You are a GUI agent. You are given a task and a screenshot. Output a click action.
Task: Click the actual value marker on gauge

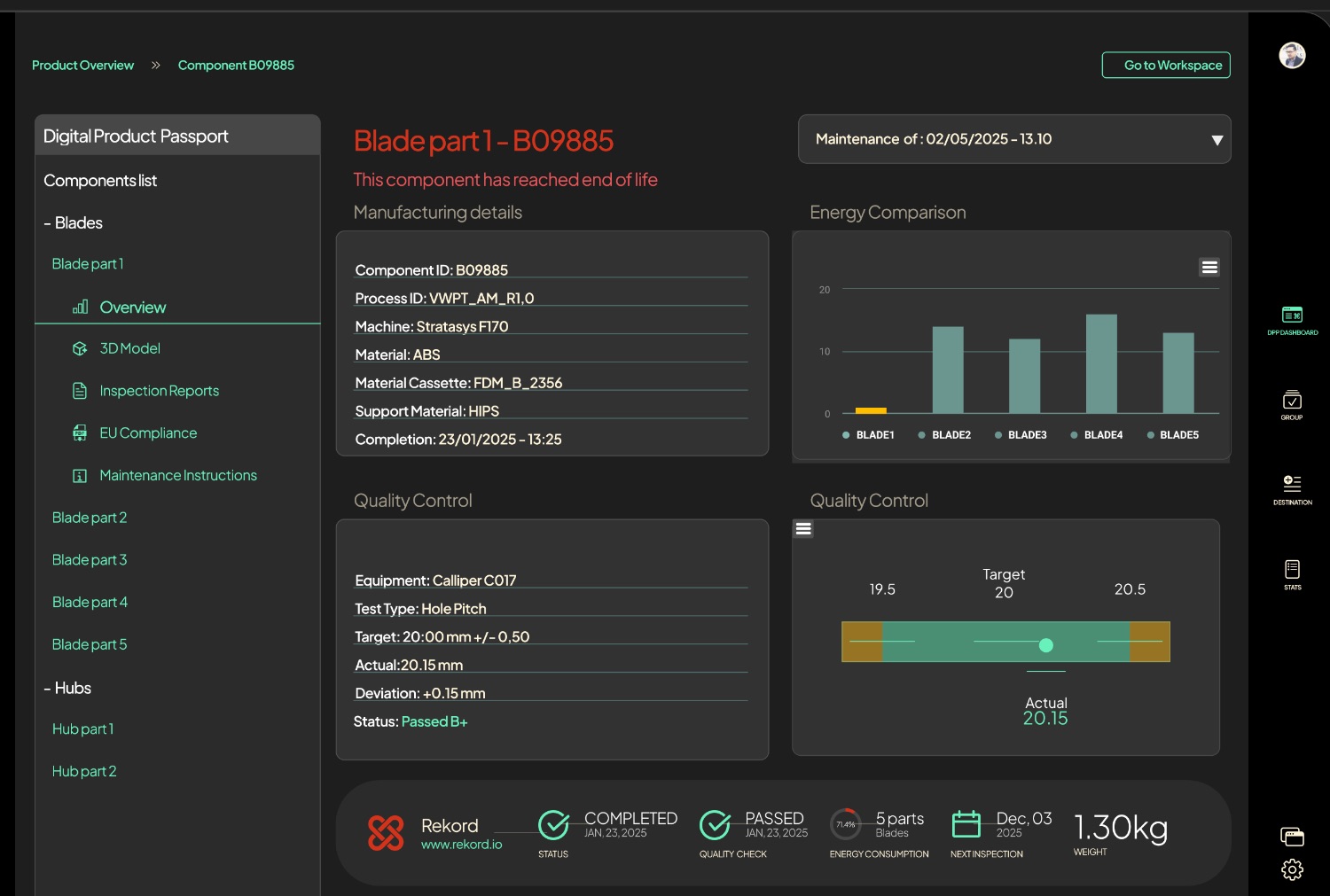[1046, 645]
